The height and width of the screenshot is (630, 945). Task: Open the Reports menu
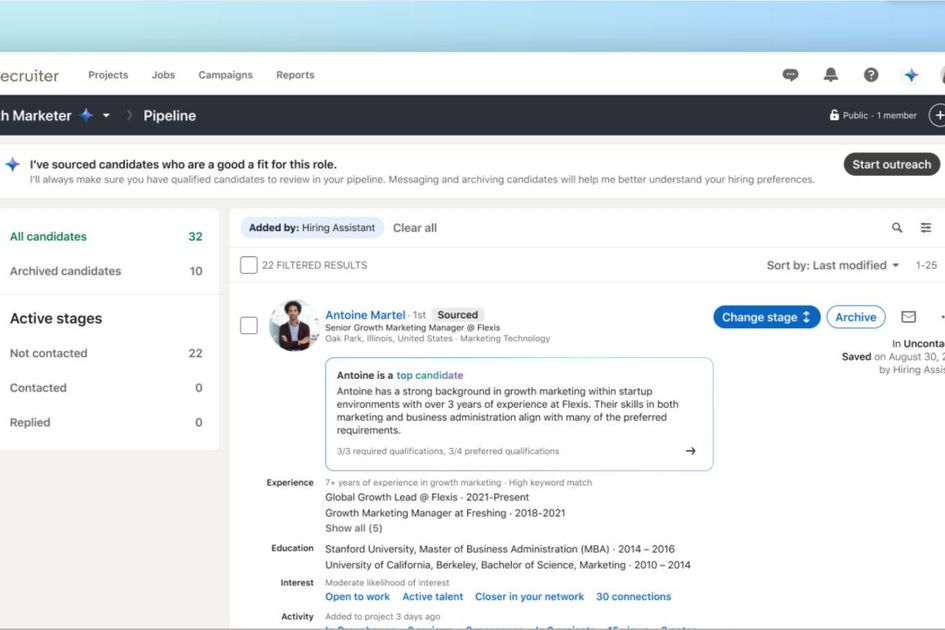pyautogui.click(x=295, y=75)
